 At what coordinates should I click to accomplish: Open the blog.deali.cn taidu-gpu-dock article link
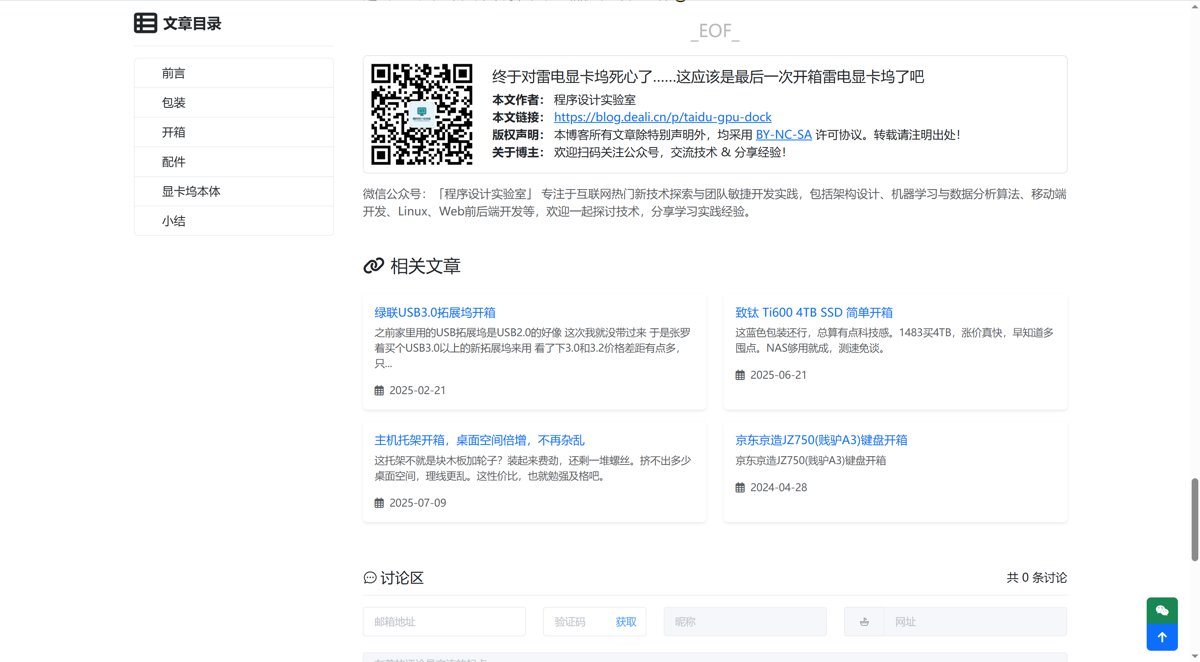point(662,117)
